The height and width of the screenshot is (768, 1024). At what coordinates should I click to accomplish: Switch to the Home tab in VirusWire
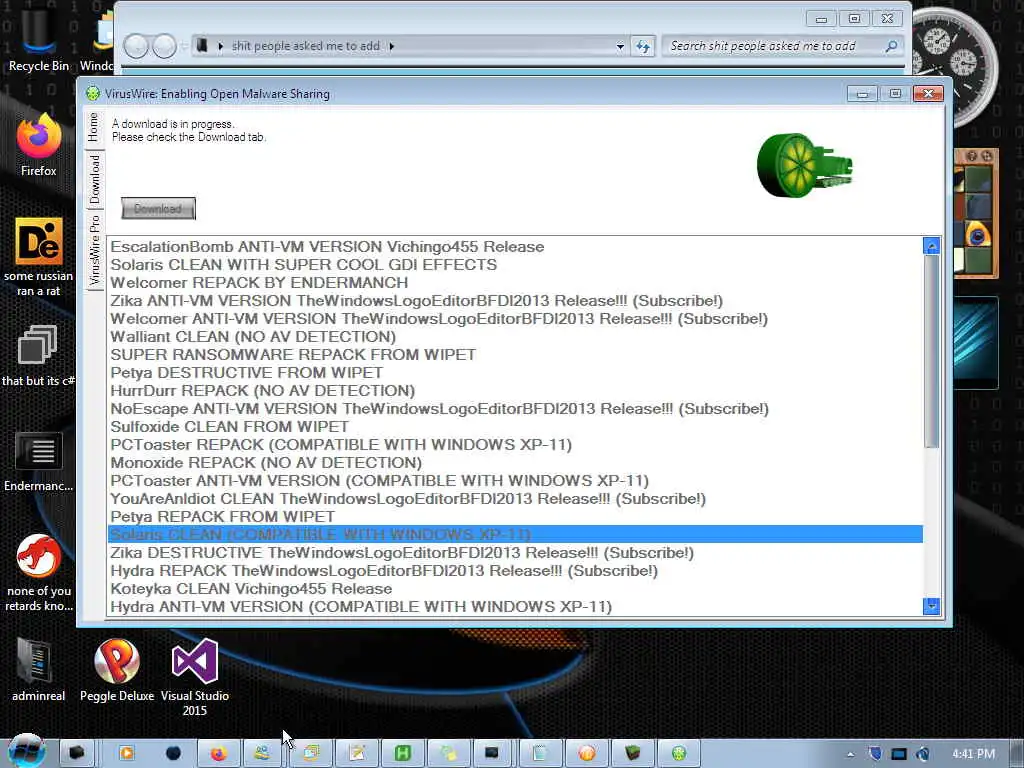[93, 127]
